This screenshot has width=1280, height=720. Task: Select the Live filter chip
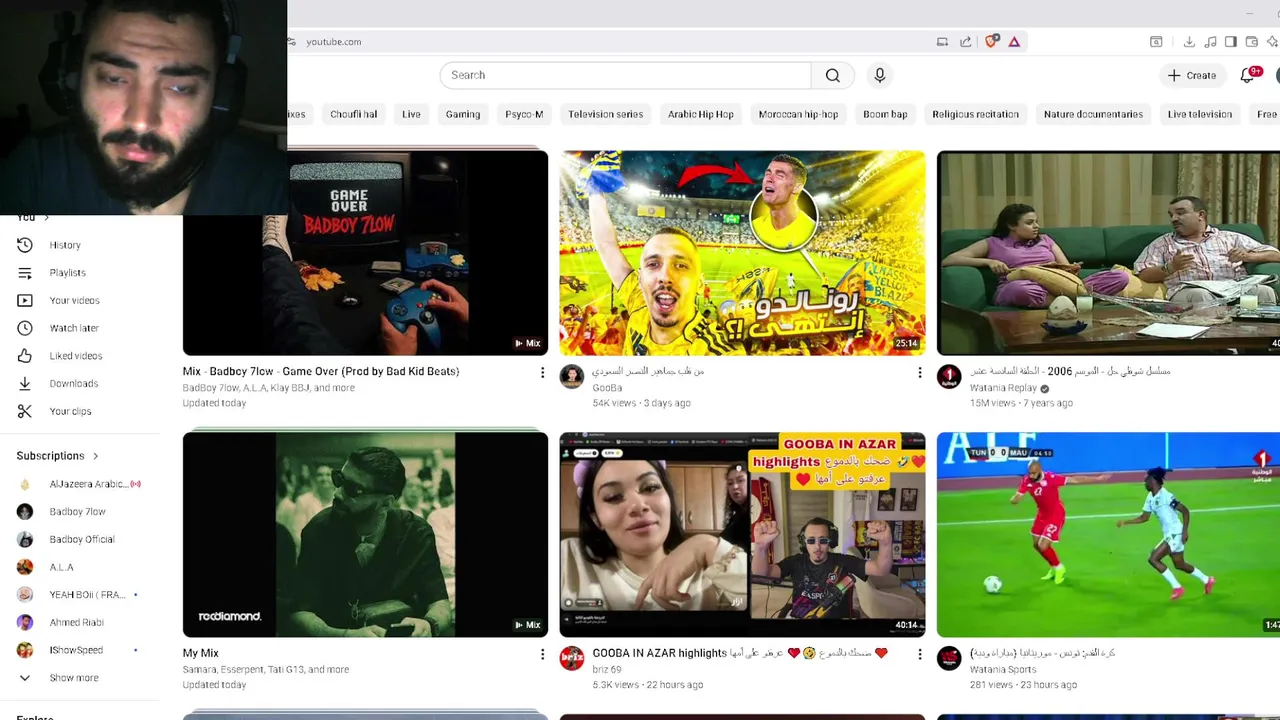(x=411, y=114)
